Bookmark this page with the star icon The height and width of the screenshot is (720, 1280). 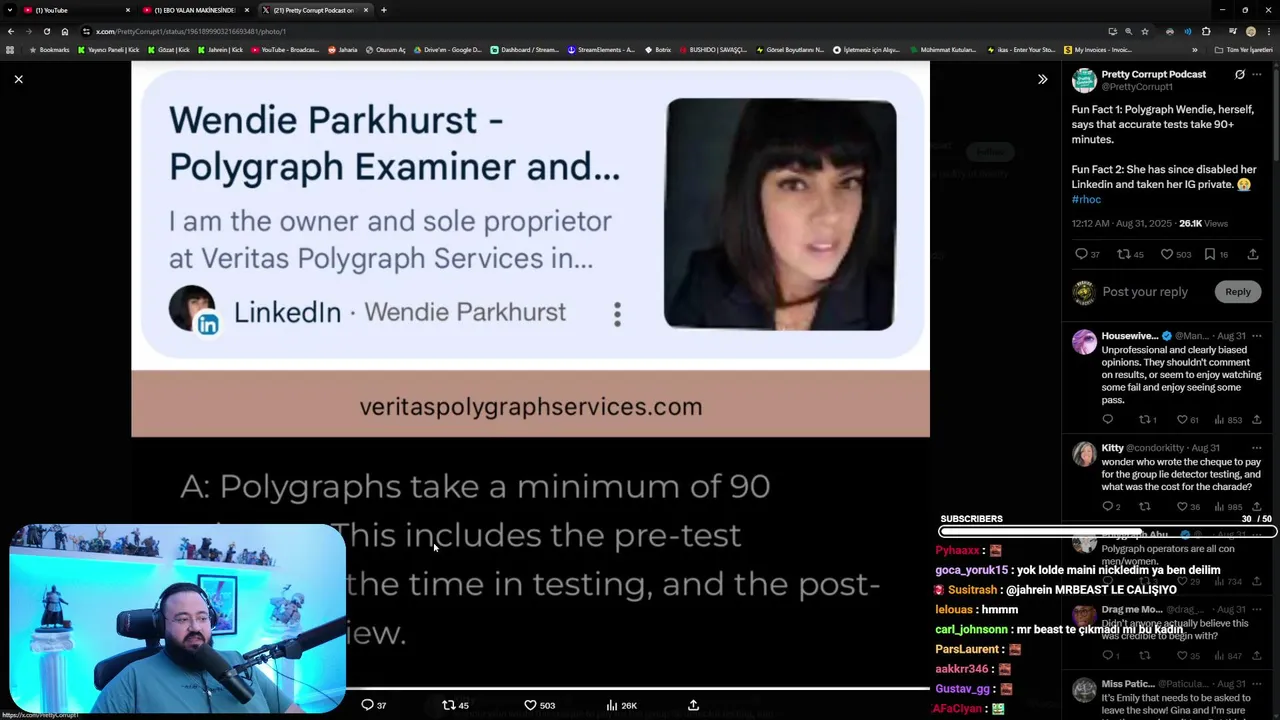1145,31
